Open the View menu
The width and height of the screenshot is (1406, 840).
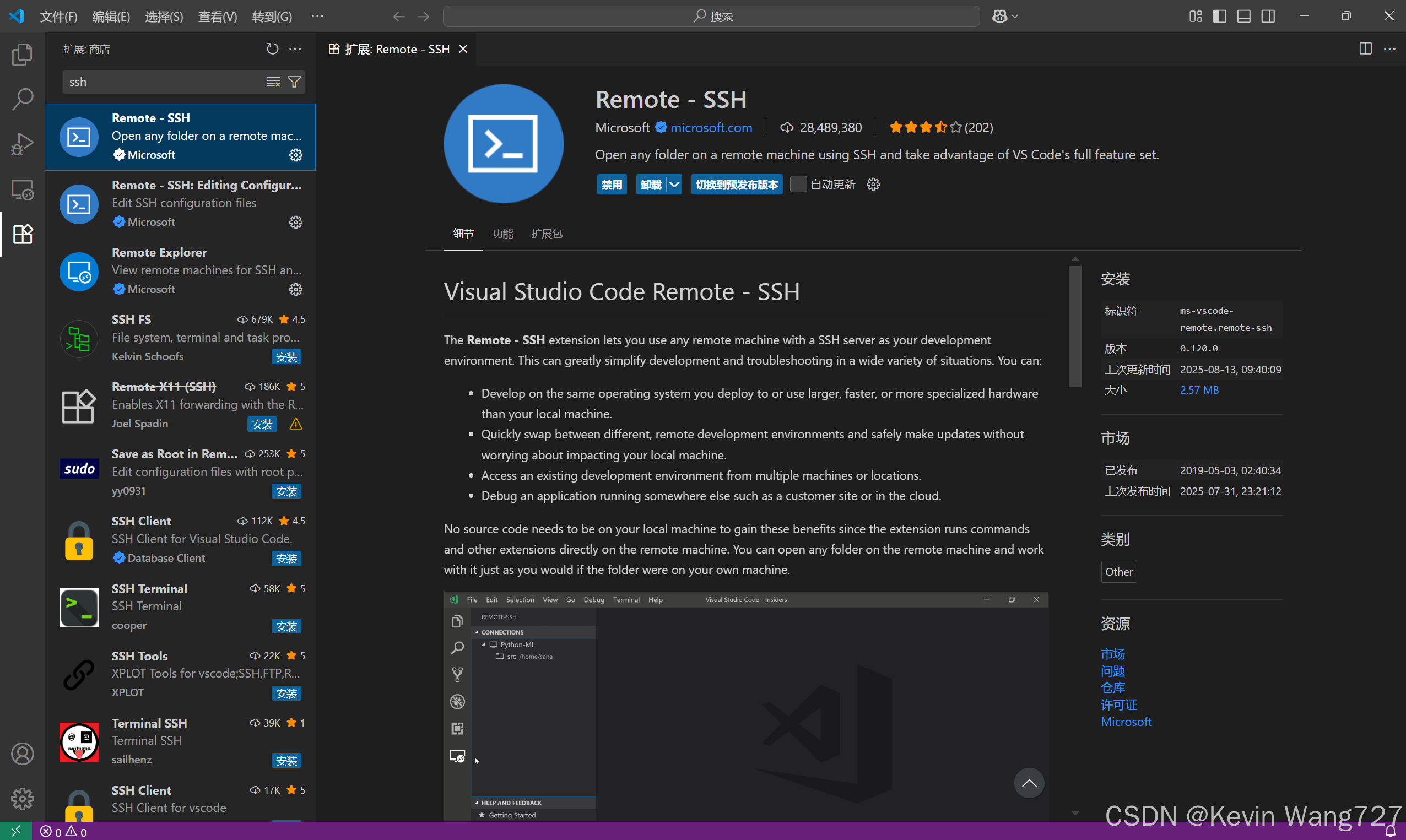pos(218,17)
